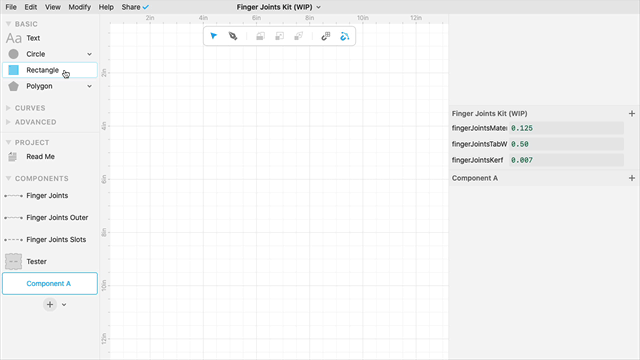Open the Help menu
The height and width of the screenshot is (360, 640).
tap(106, 7)
